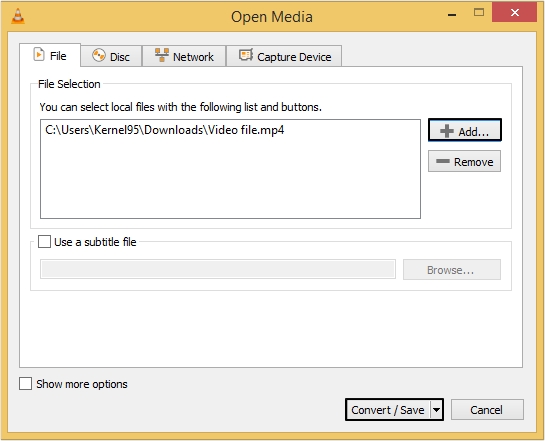Enable the Use a subtitle file checkbox
The width and height of the screenshot is (545, 441).
pyautogui.click(x=44, y=242)
